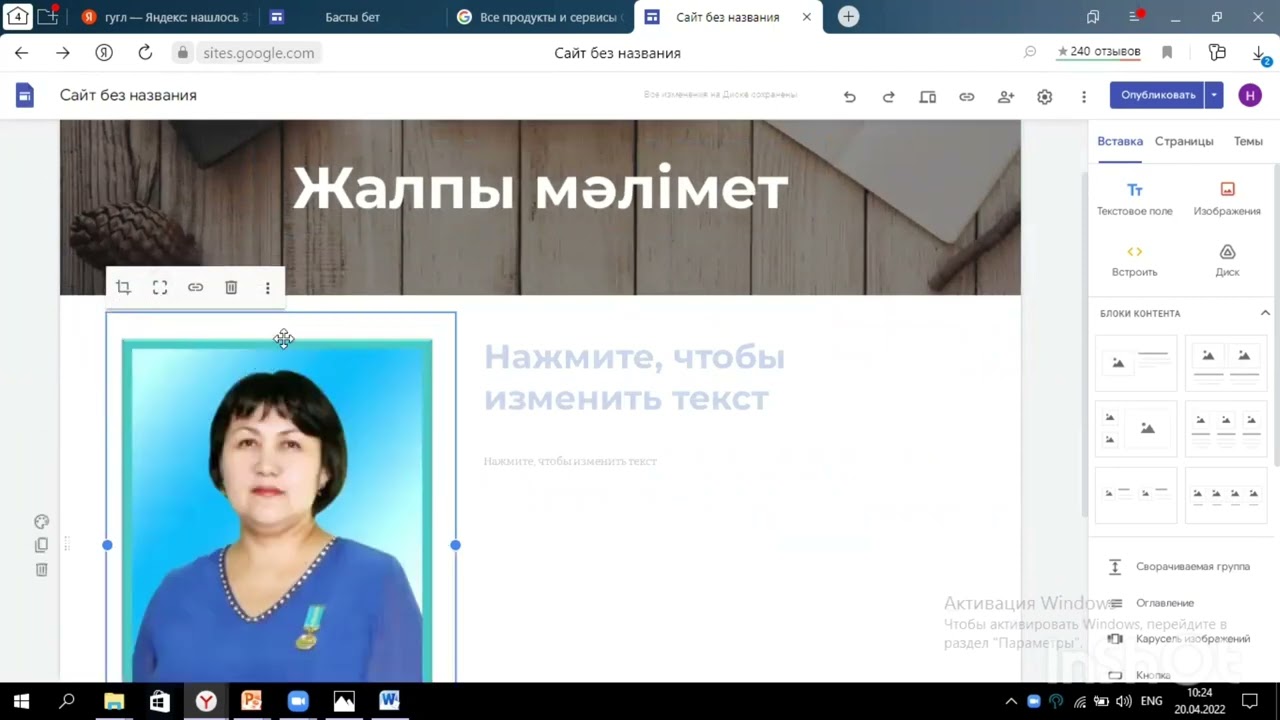Viewport: 1280px width, 720px height.
Task: Switch to the Вставка tab
Action: [x=1120, y=142]
